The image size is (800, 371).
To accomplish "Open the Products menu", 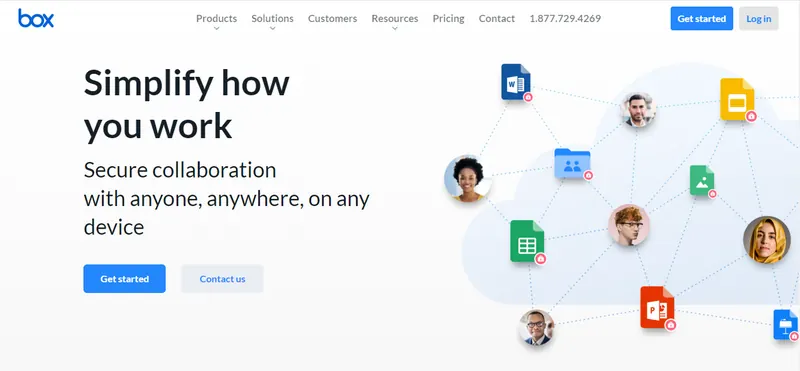I will pos(216,18).
